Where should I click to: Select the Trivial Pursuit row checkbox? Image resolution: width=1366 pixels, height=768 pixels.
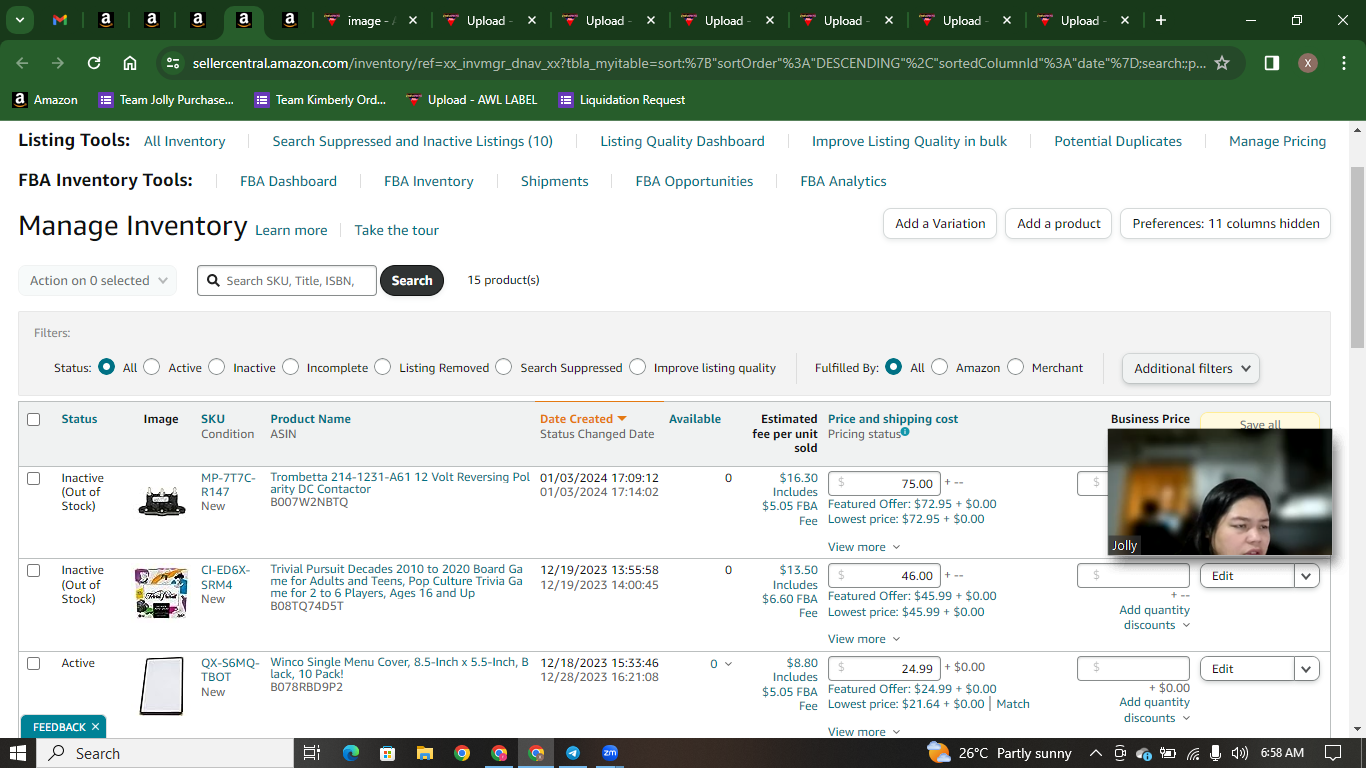tap(33, 570)
